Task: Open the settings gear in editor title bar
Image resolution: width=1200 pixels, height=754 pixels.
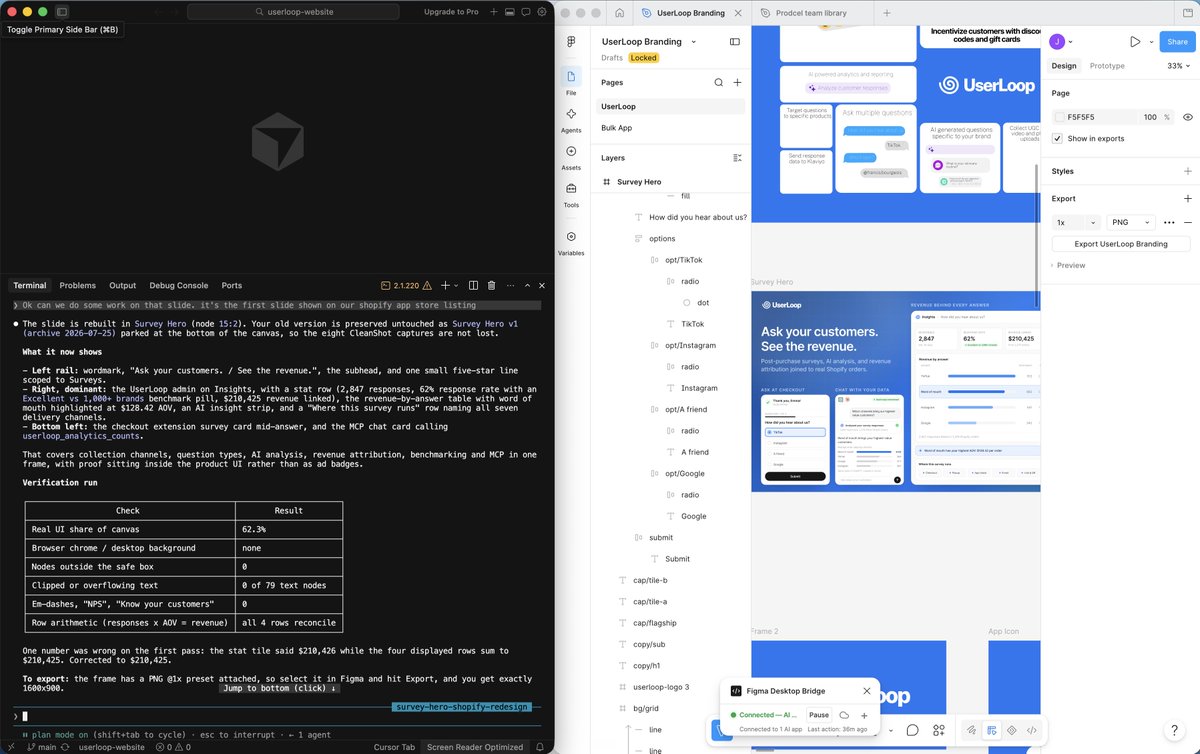Action: point(542,12)
